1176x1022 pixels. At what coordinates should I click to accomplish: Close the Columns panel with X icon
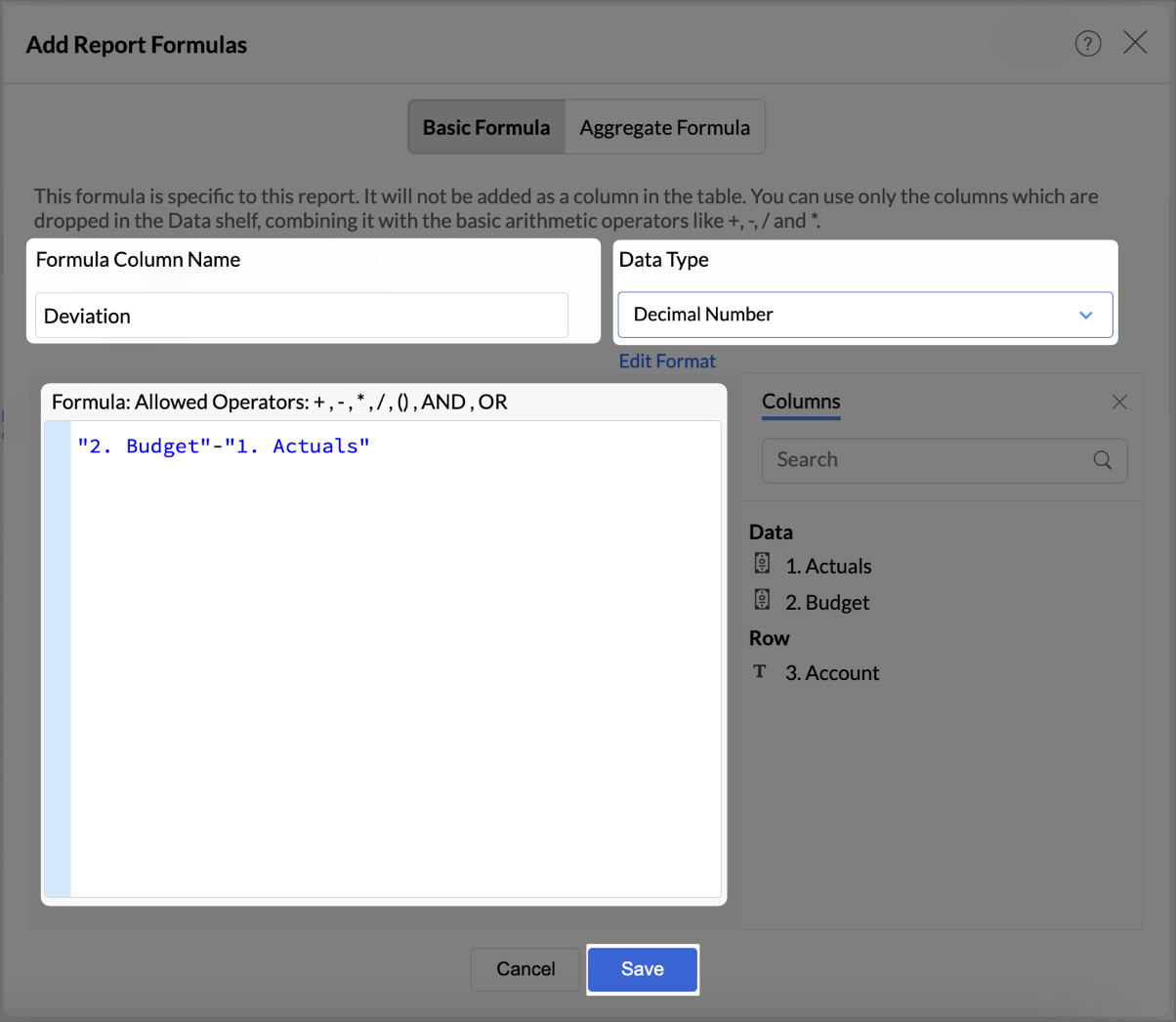tap(1119, 403)
